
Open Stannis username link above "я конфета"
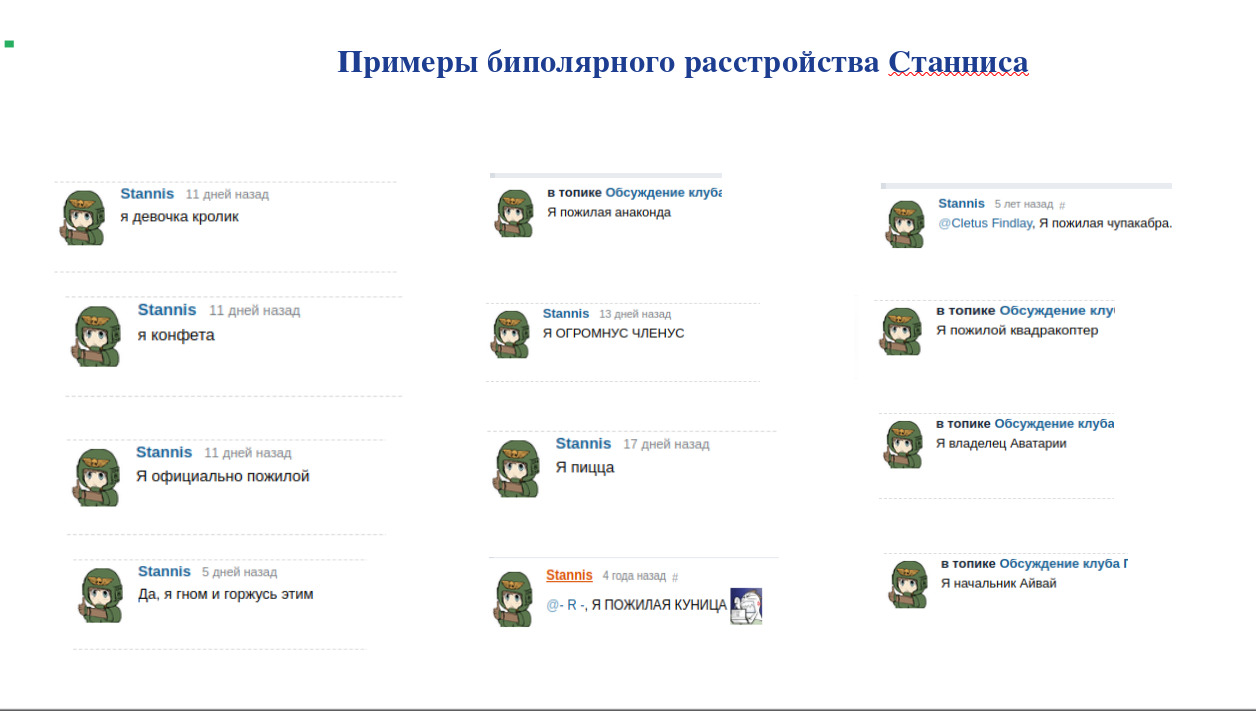pyautogui.click(x=167, y=310)
